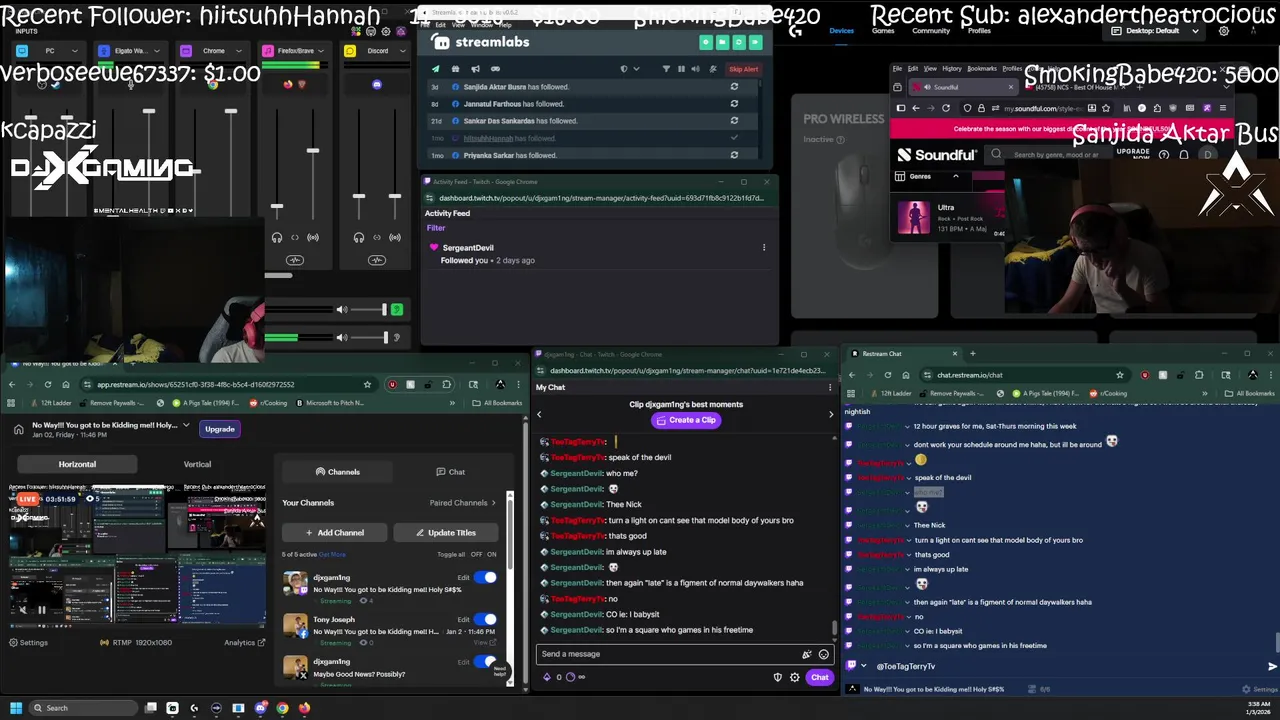Replay Jannatul Farthous follow alert
1280x720 pixels.
pos(734,103)
